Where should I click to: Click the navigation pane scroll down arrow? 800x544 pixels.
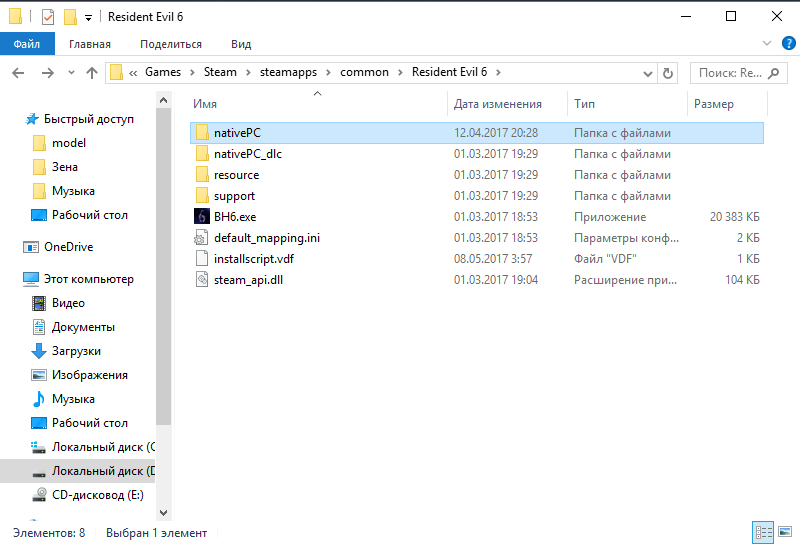coord(163,512)
